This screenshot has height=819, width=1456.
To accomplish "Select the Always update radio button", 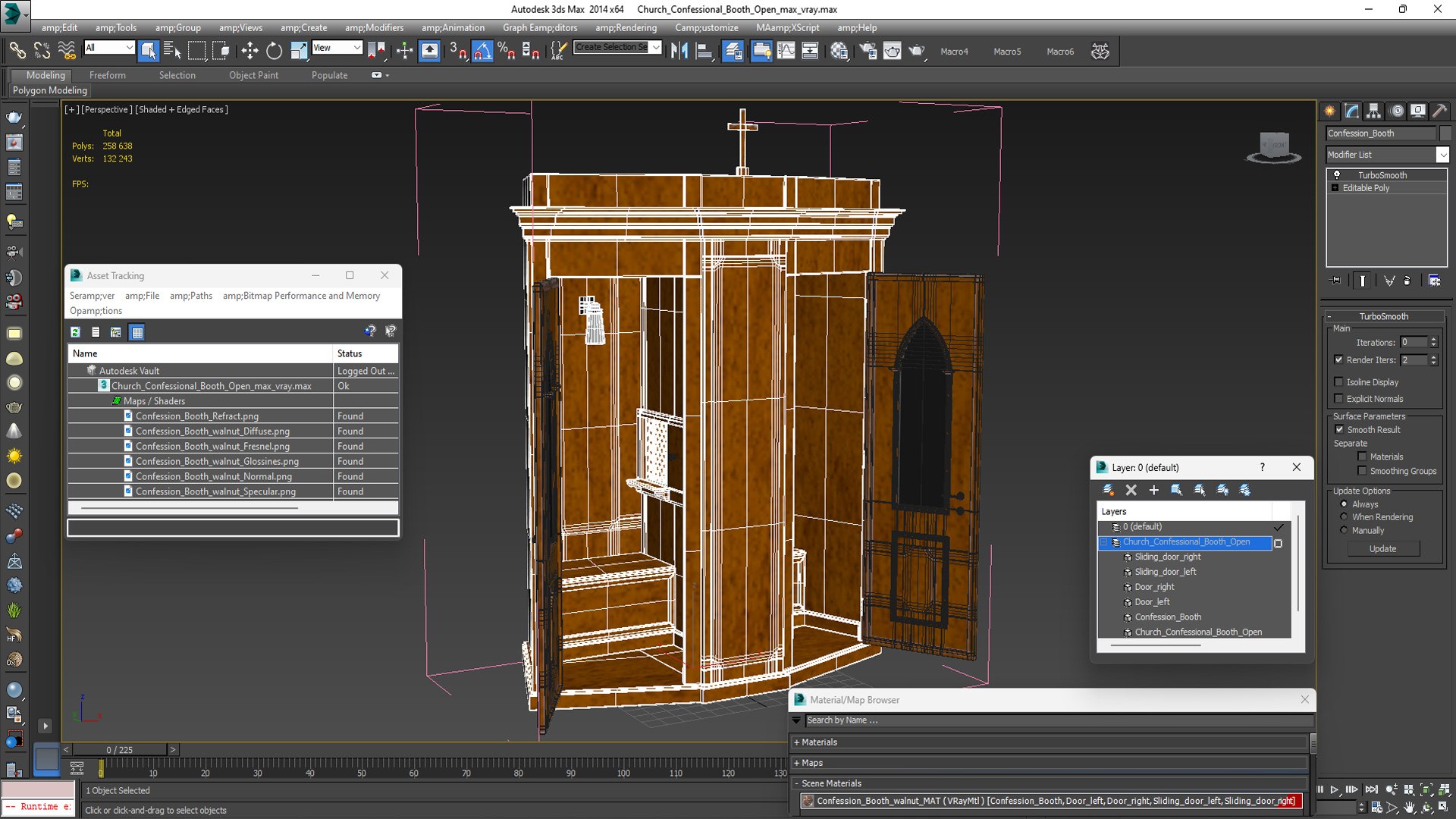I will [x=1344, y=504].
